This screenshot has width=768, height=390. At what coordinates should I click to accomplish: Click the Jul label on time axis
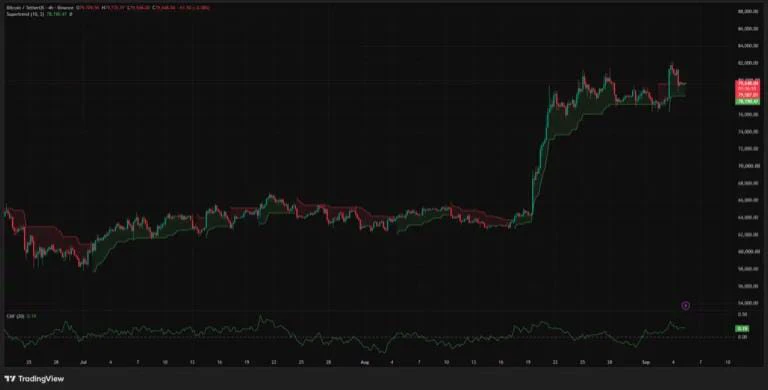pos(83,362)
